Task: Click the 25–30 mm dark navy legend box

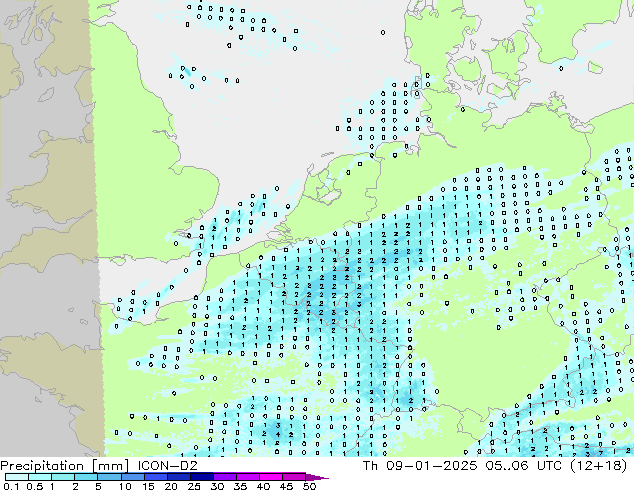Action: 201,477
